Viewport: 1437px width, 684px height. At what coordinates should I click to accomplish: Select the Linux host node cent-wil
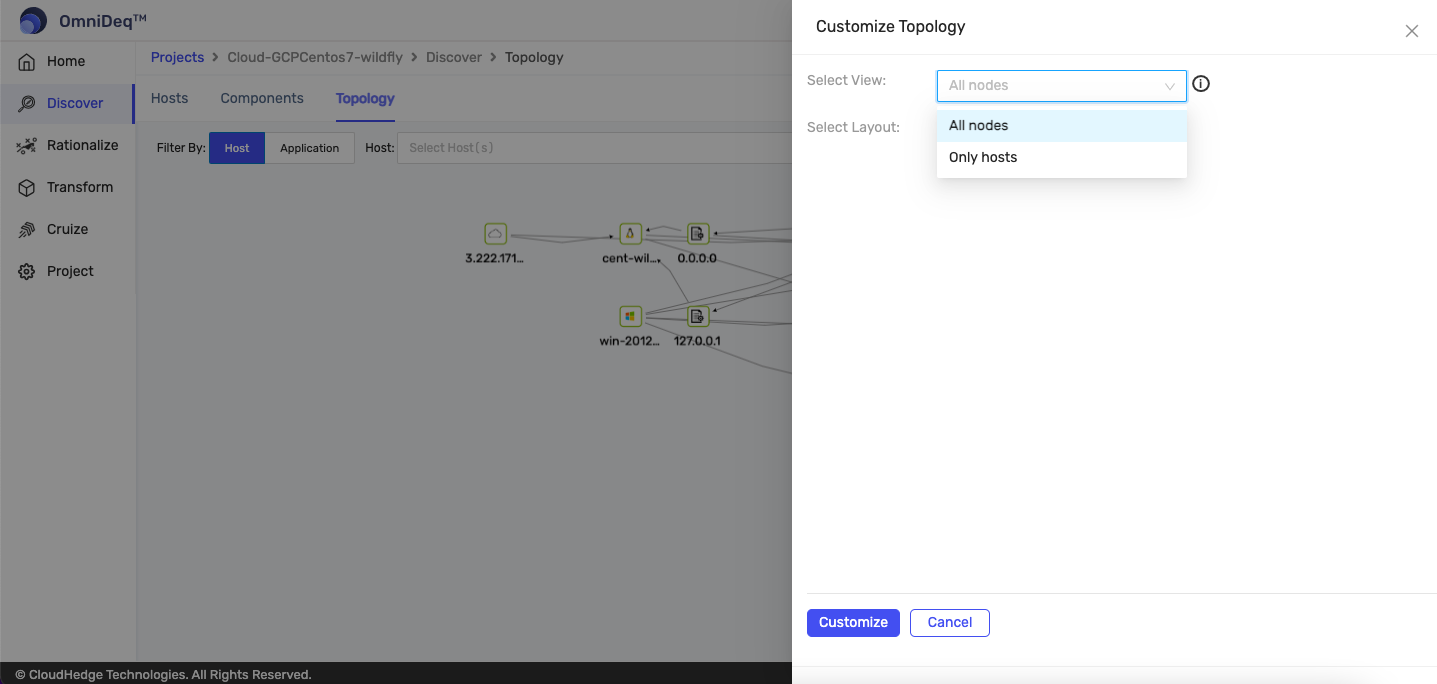click(x=630, y=234)
